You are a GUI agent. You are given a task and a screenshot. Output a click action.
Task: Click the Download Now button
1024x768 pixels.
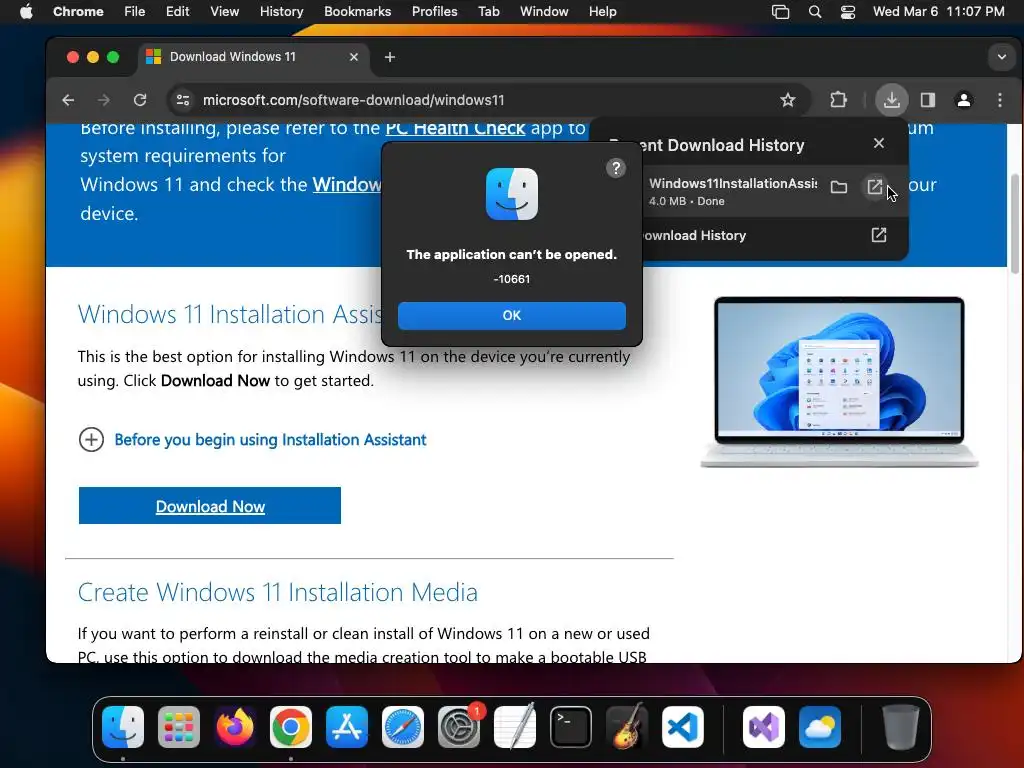(210, 505)
